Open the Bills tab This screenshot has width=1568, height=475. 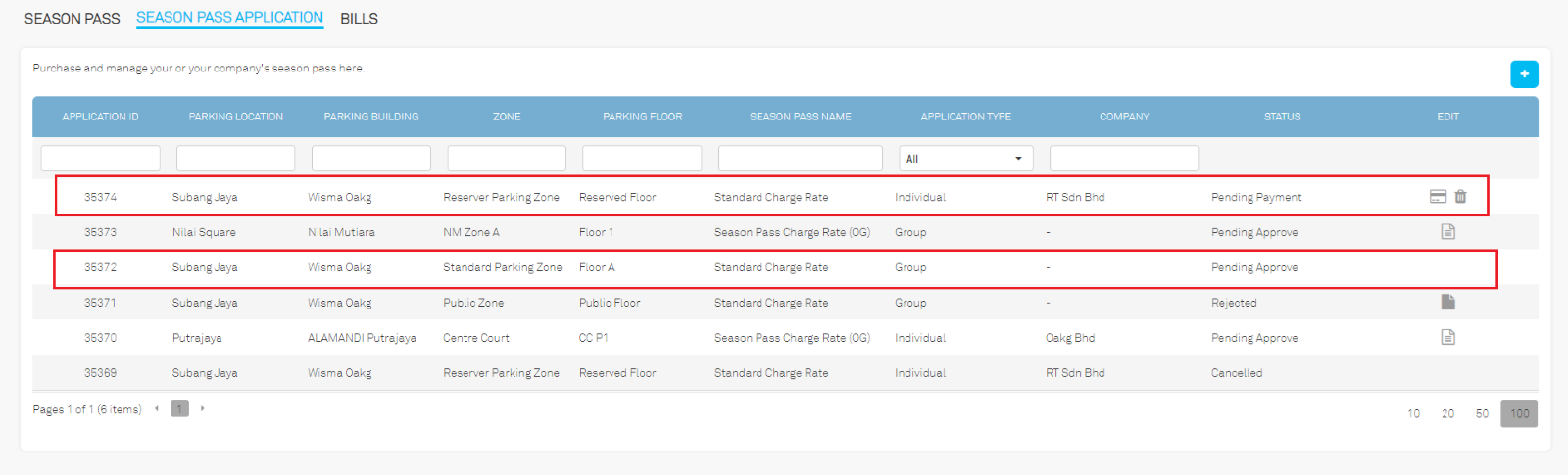coord(359,19)
